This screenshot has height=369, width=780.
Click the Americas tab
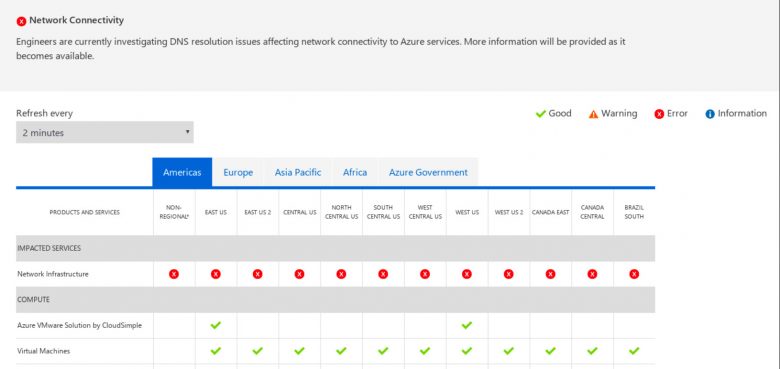(x=182, y=173)
